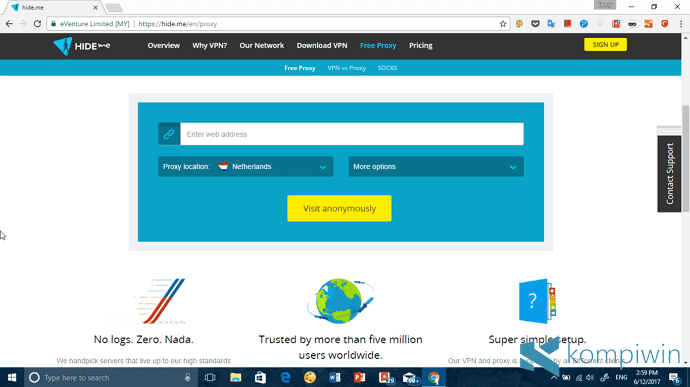Screen dimensions: 690x387
Task: Switch to VPN vs Proxy sub-tab
Action: tap(347, 68)
